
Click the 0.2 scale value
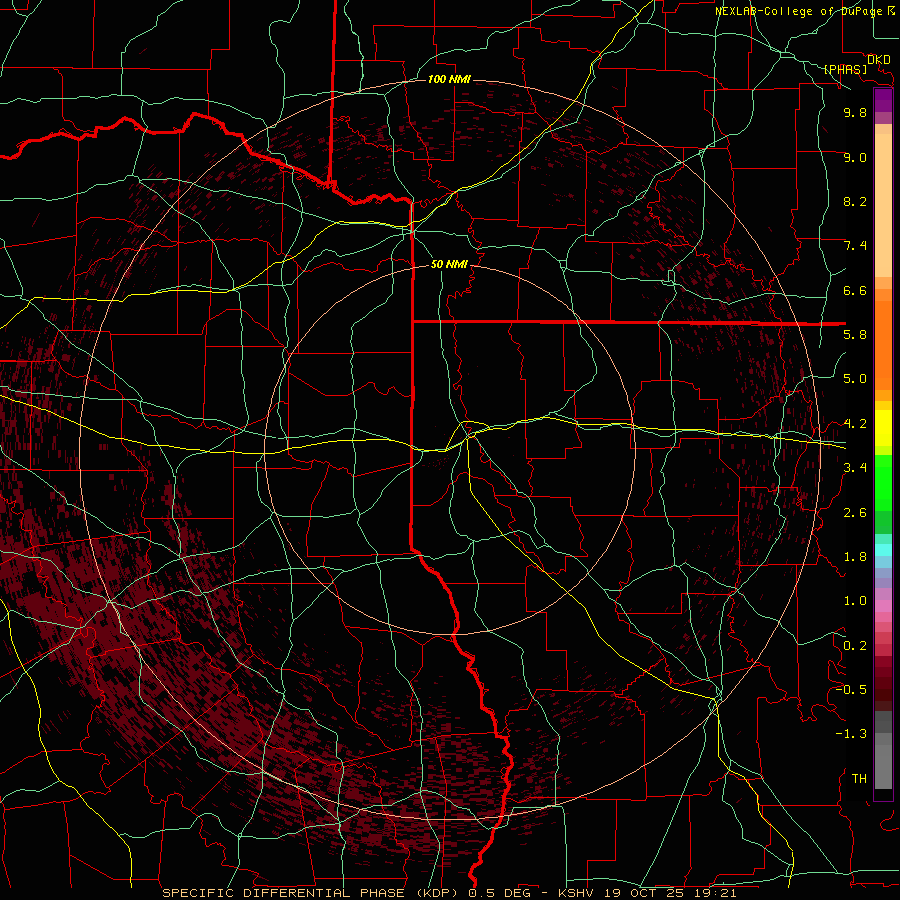point(855,646)
